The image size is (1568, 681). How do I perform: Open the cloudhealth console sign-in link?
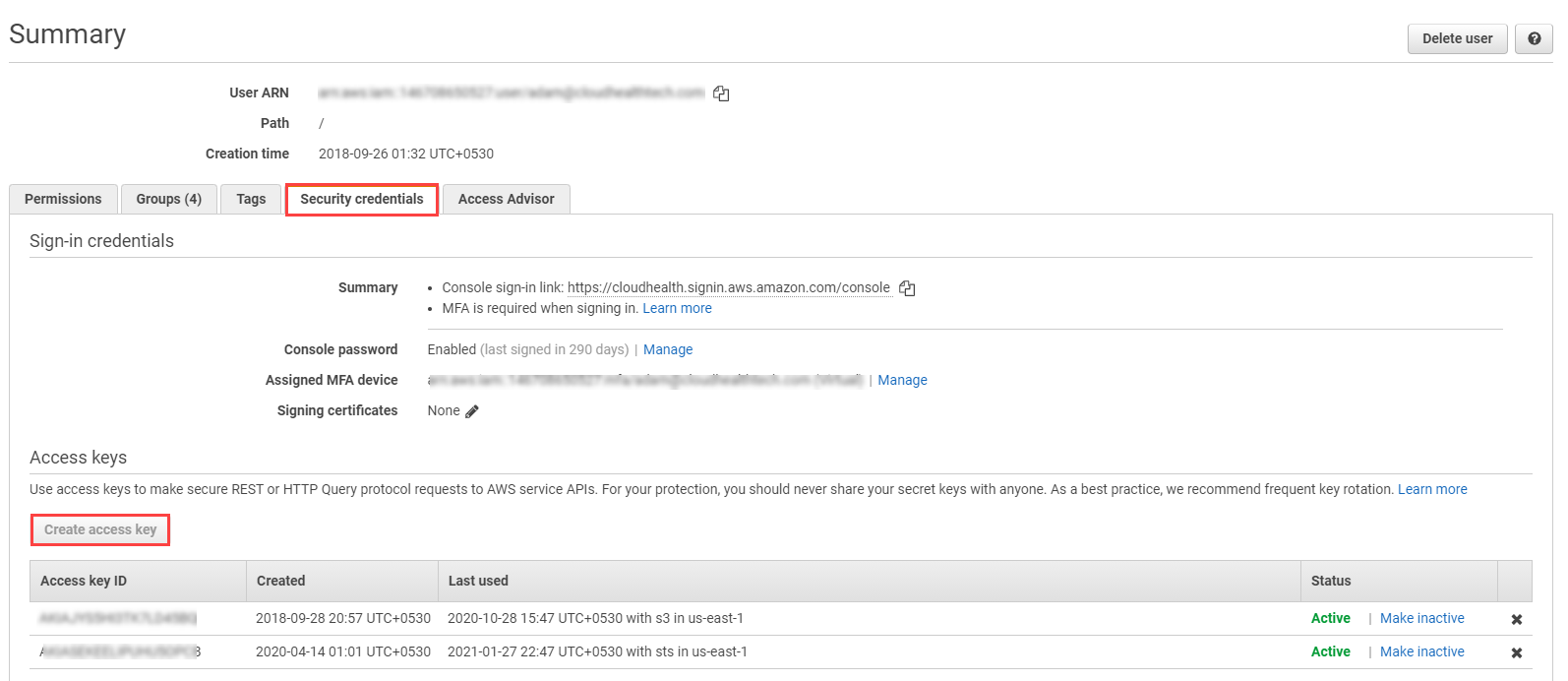coord(728,287)
